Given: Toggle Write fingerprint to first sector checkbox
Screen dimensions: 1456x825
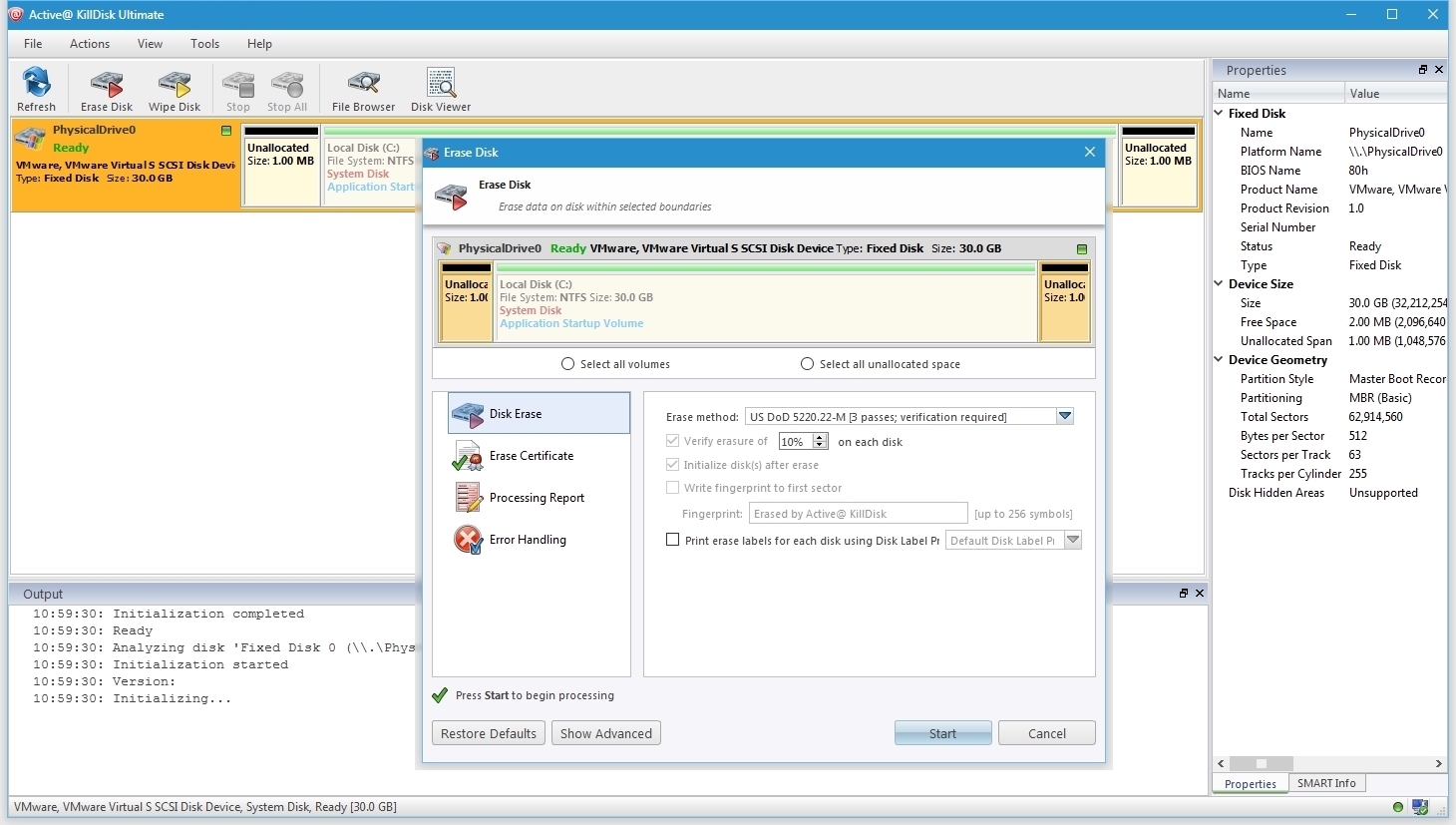Looking at the screenshot, I should (x=672, y=488).
